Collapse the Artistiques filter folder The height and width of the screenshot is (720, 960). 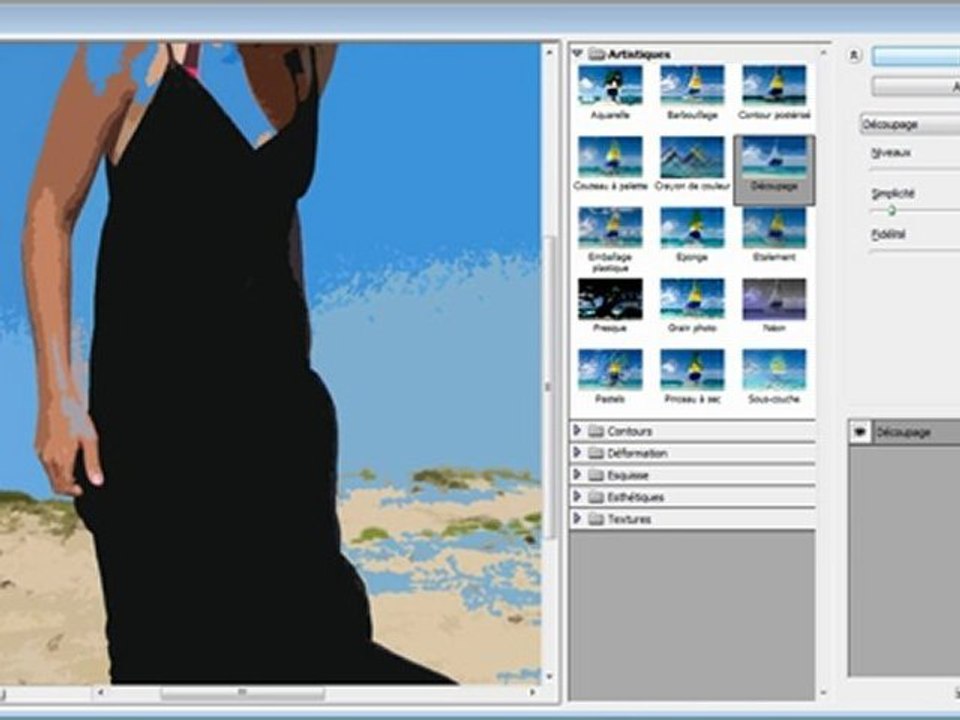[577, 54]
